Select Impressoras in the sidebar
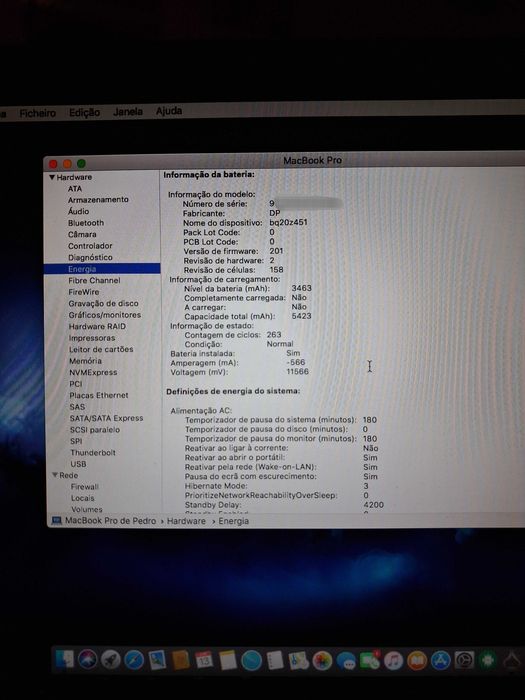Image resolution: width=525 pixels, height=700 pixels. coord(92,338)
